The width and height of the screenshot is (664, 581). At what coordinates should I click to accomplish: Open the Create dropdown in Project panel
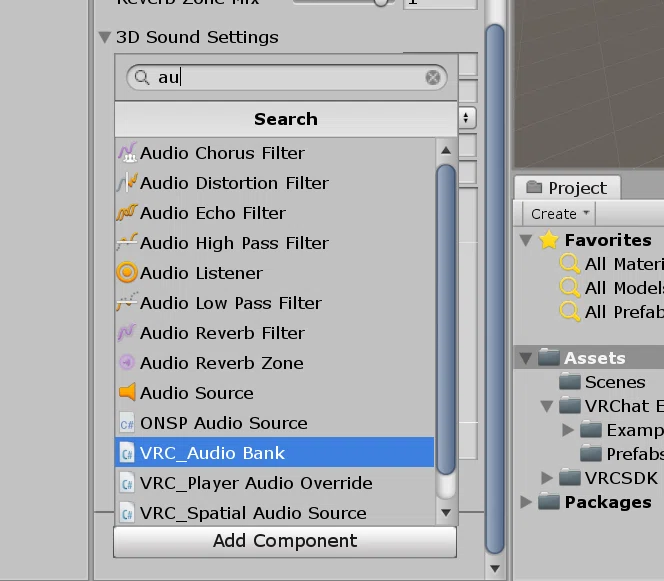[559, 214]
